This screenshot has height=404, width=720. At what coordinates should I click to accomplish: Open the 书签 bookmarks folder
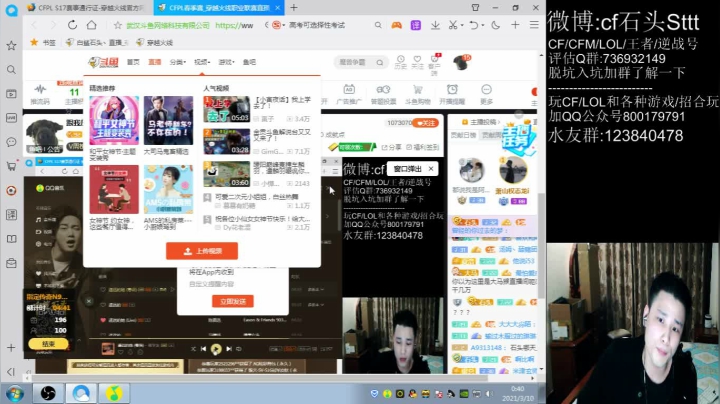click(43, 43)
